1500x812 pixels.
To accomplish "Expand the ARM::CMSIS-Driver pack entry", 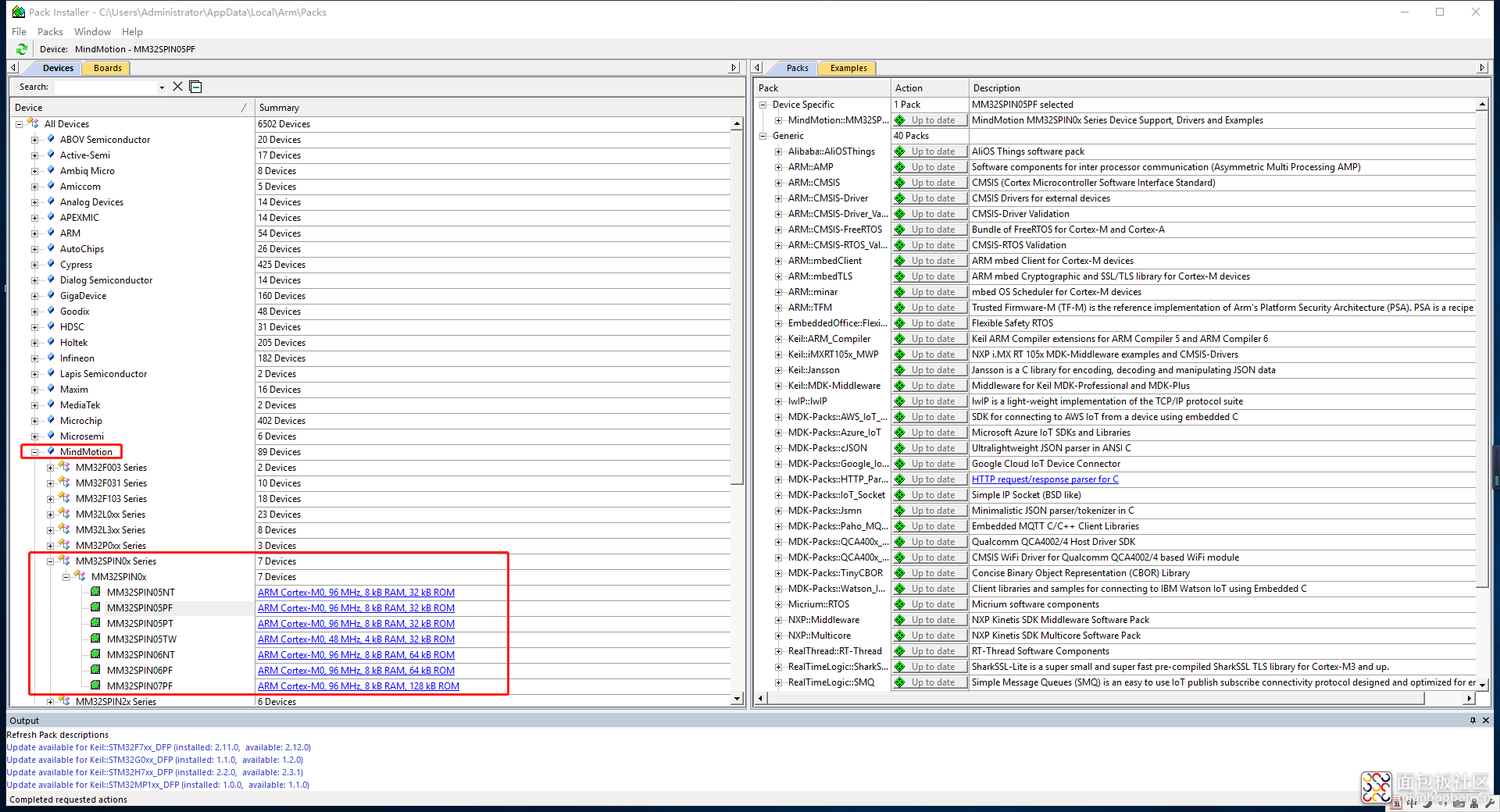I will click(x=778, y=198).
